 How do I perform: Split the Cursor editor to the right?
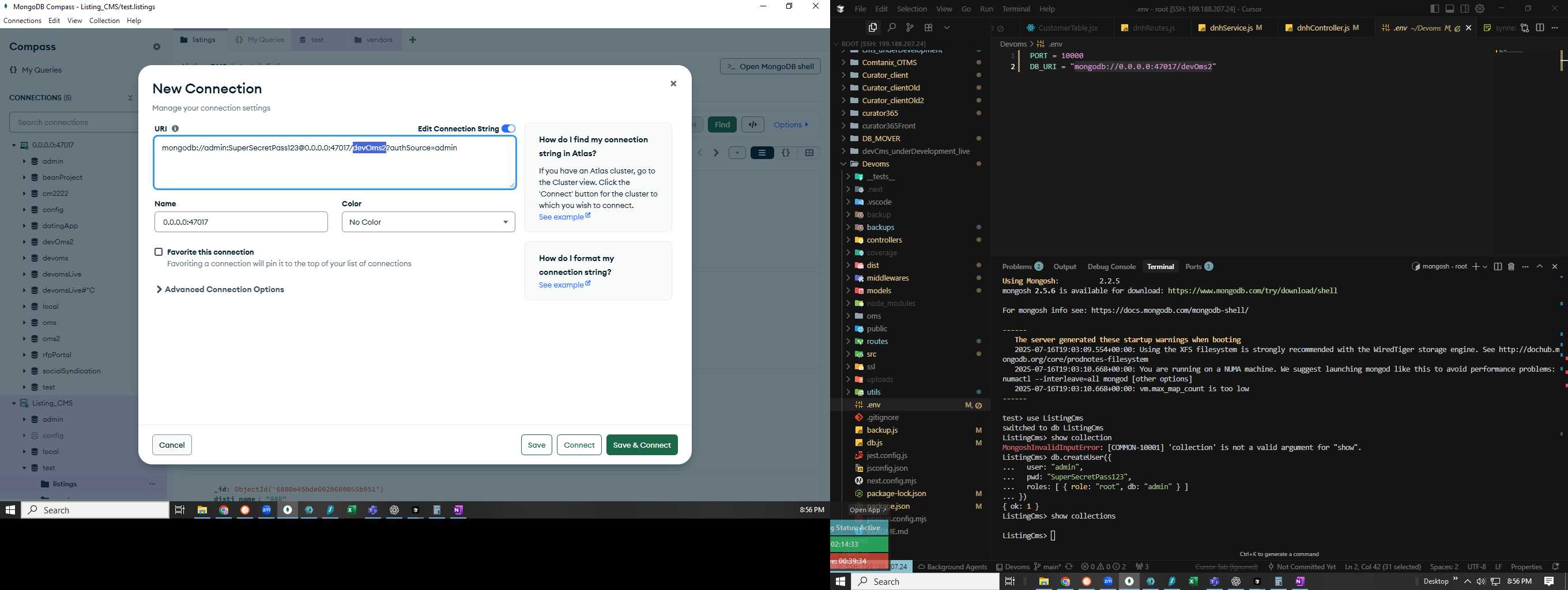[1540, 28]
